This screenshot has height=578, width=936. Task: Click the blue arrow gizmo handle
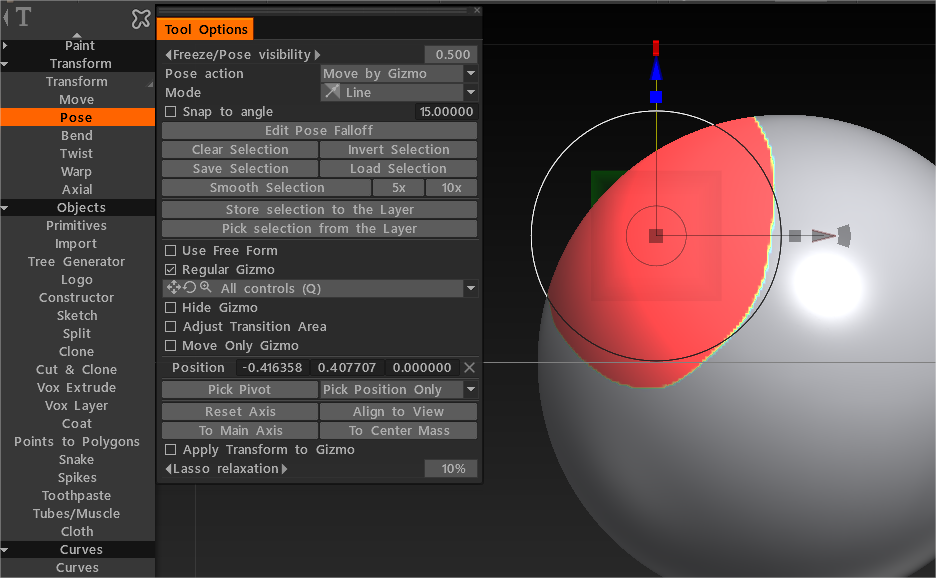[656, 69]
